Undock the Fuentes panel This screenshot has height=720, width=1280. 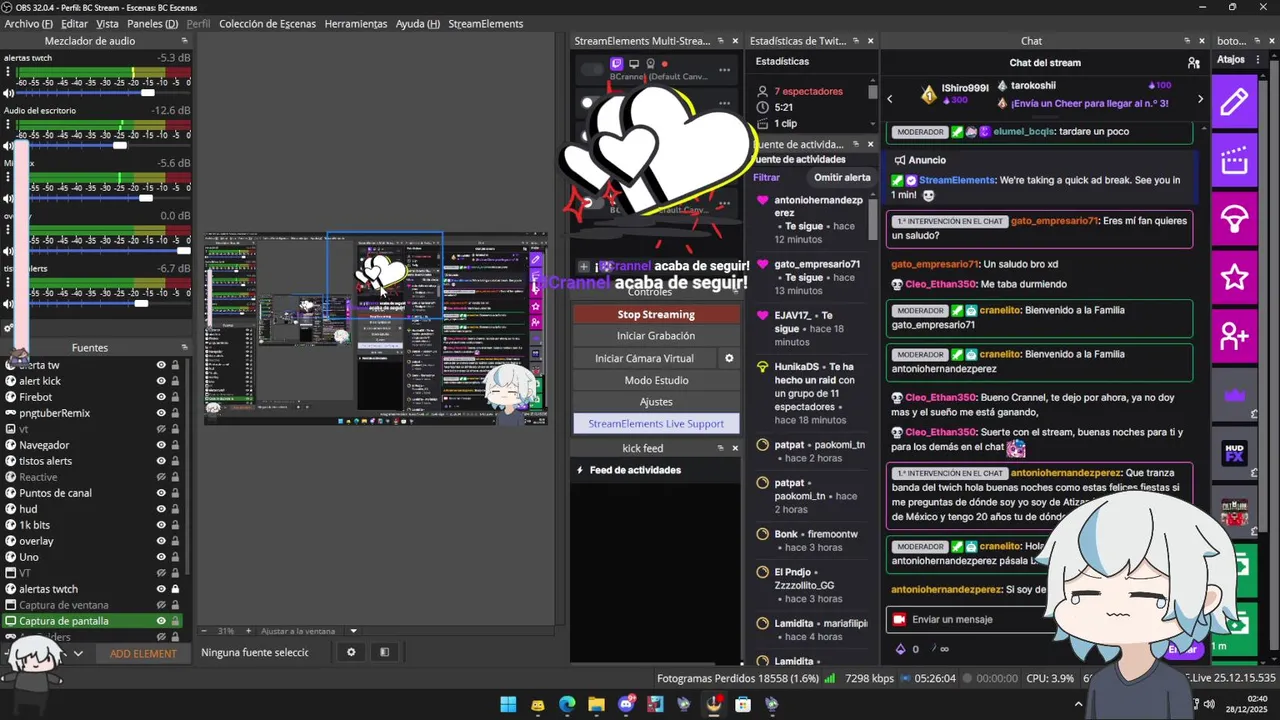click(184, 348)
